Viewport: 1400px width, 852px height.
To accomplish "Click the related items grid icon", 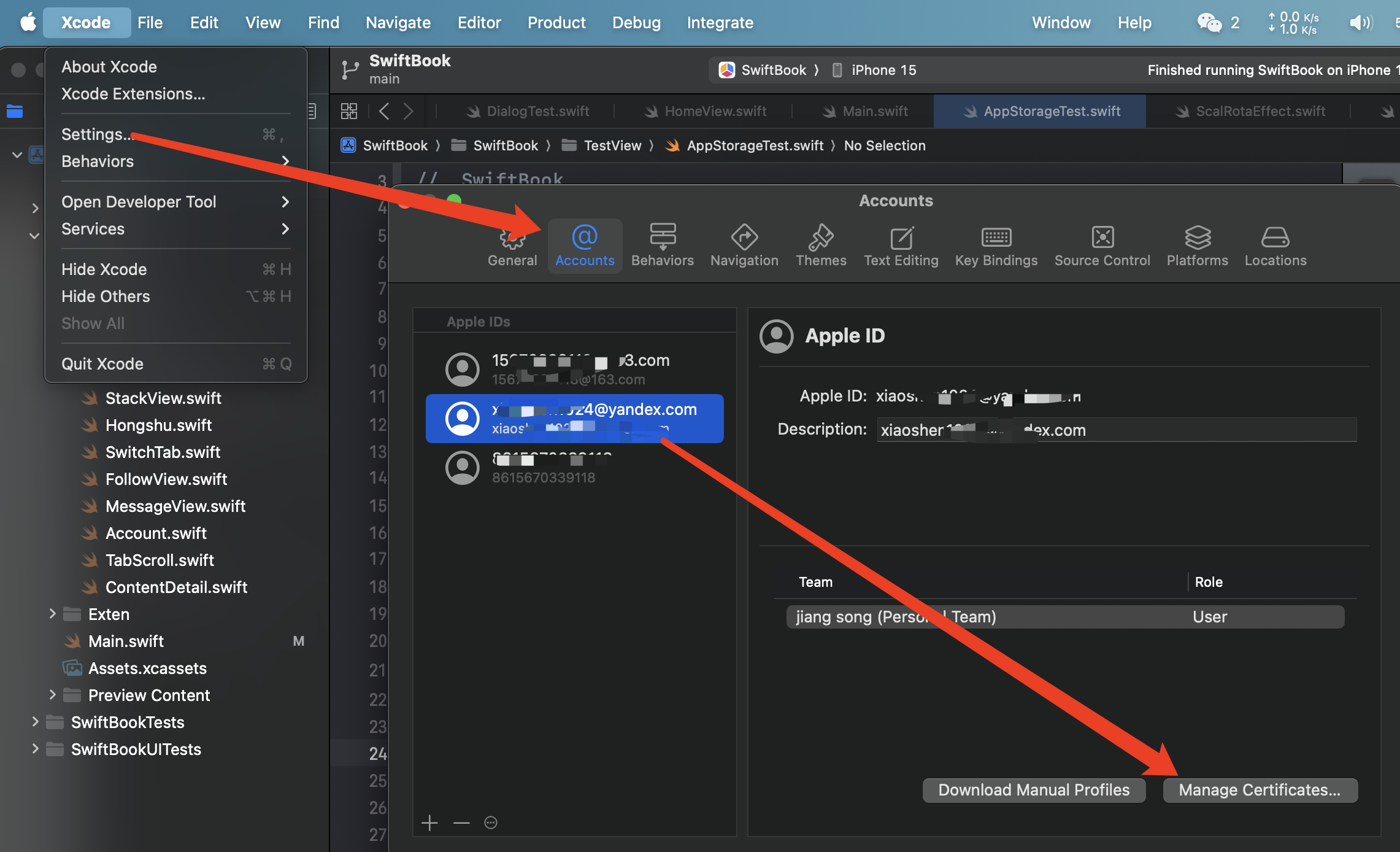I will [349, 111].
